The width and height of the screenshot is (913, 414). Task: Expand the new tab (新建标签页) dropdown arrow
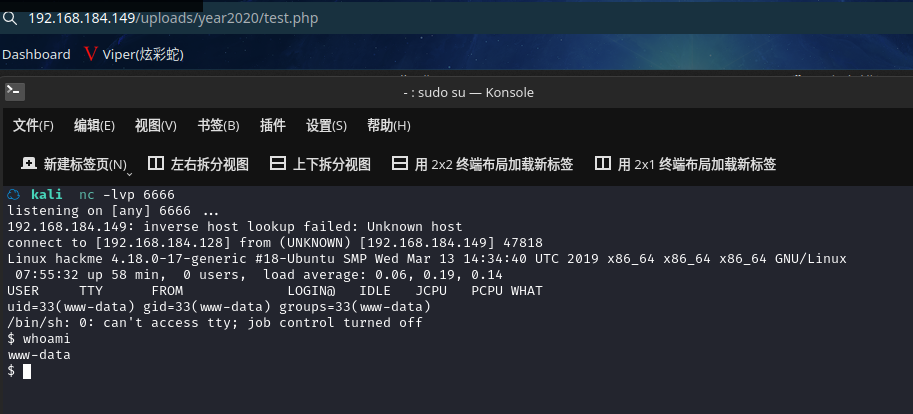click(x=129, y=172)
